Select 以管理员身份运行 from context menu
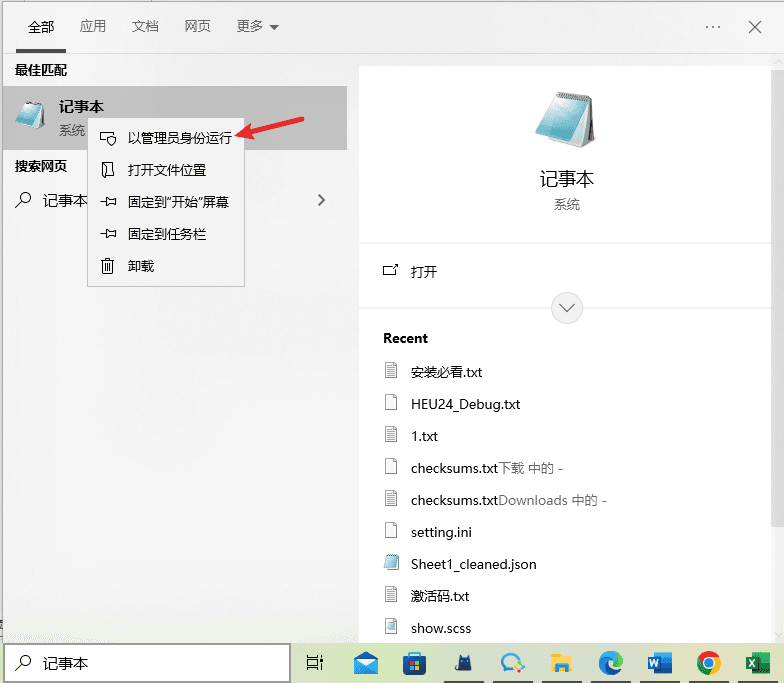Image resolution: width=784 pixels, height=683 pixels. click(179, 138)
